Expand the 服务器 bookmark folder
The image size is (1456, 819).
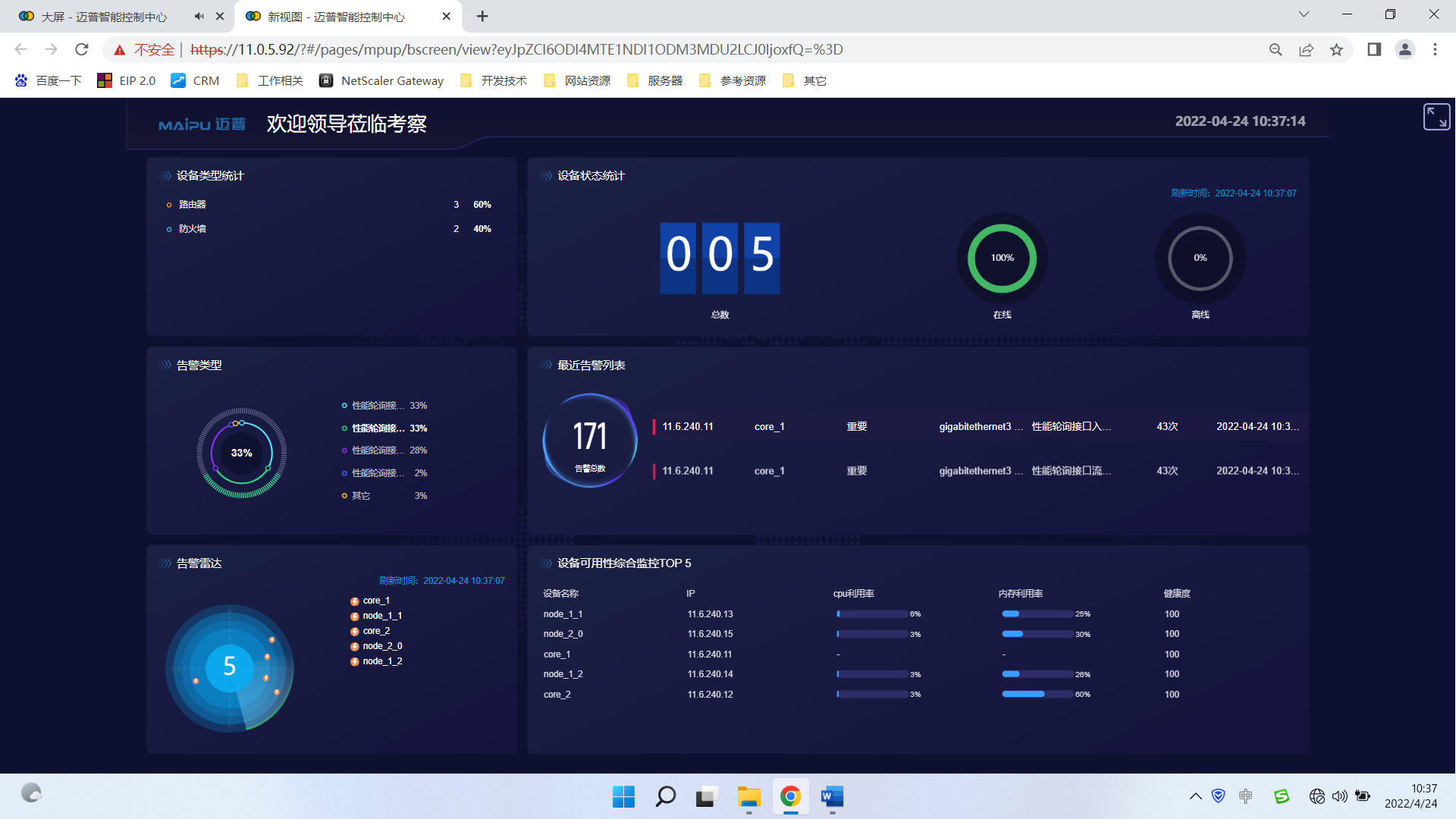click(655, 80)
